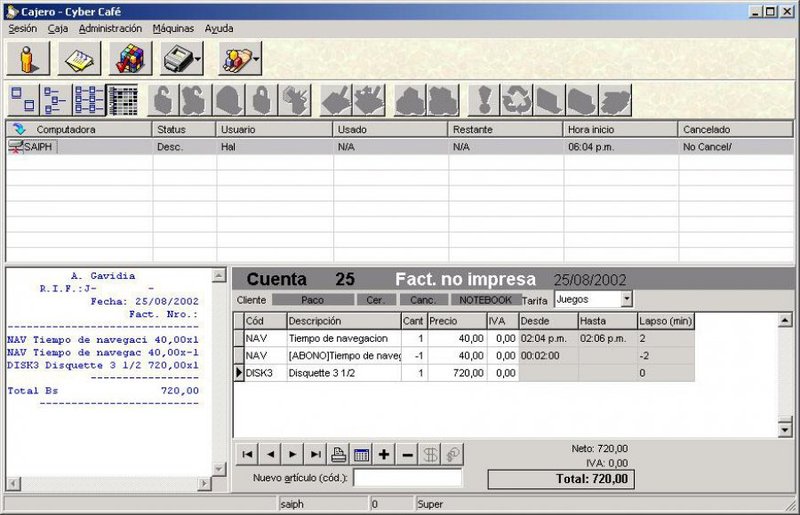Switch machines list to list view
Viewport: 800px width, 515px height.
[x=89, y=100]
